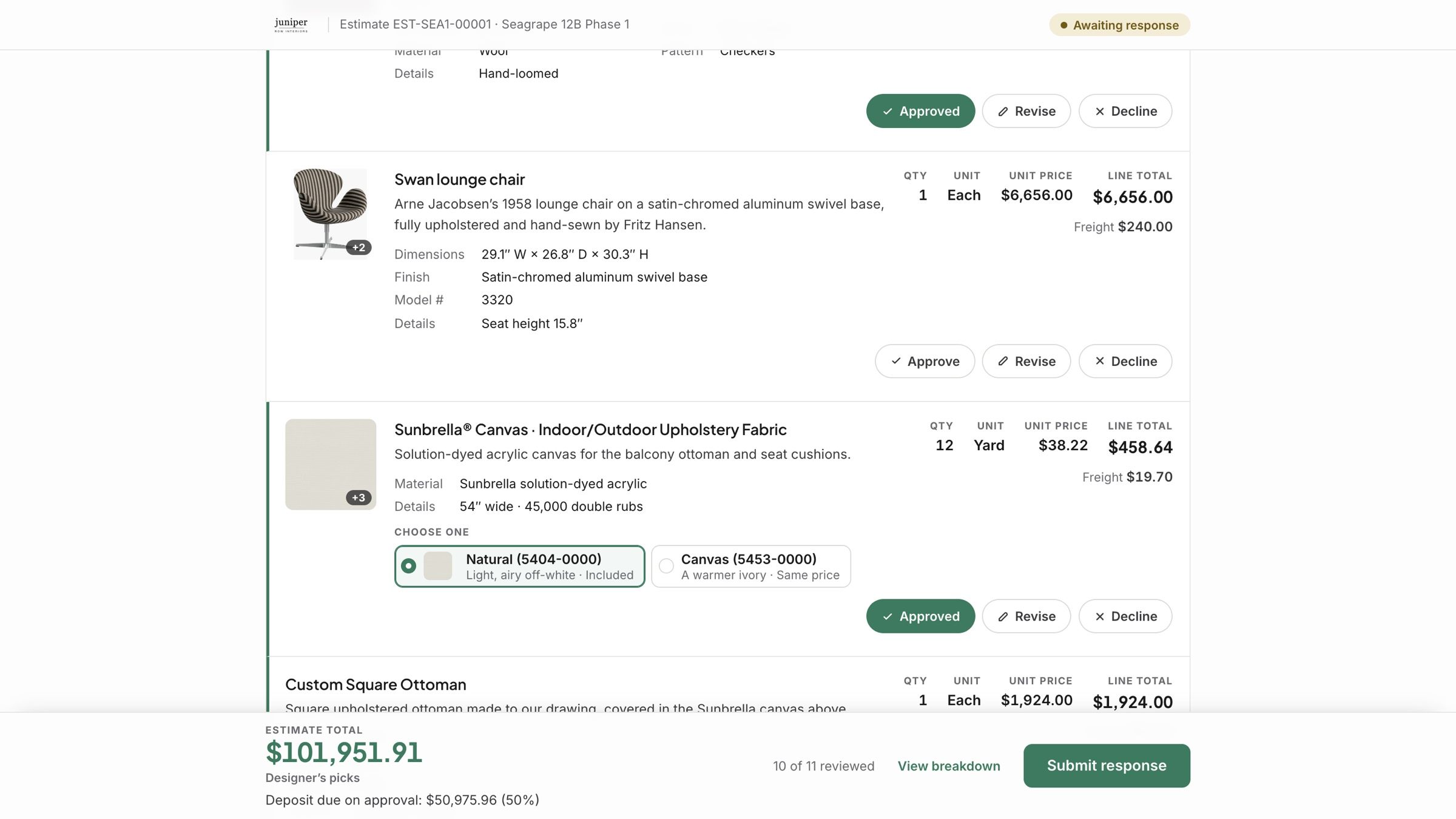The width and height of the screenshot is (1456, 819).
Task: Click the Estimate EST-SEA1-00001 header title
Action: pyautogui.click(x=484, y=25)
